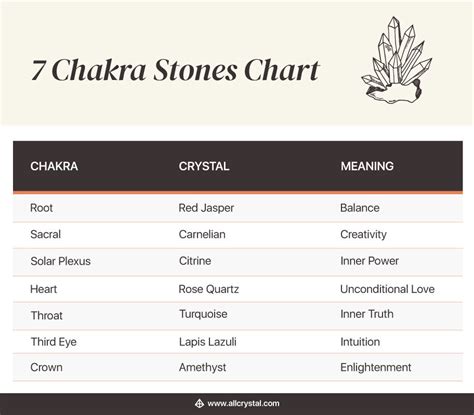Click the crystal cluster illustration
The height and width of the screenshot is (415, 474).
[397, 60]
